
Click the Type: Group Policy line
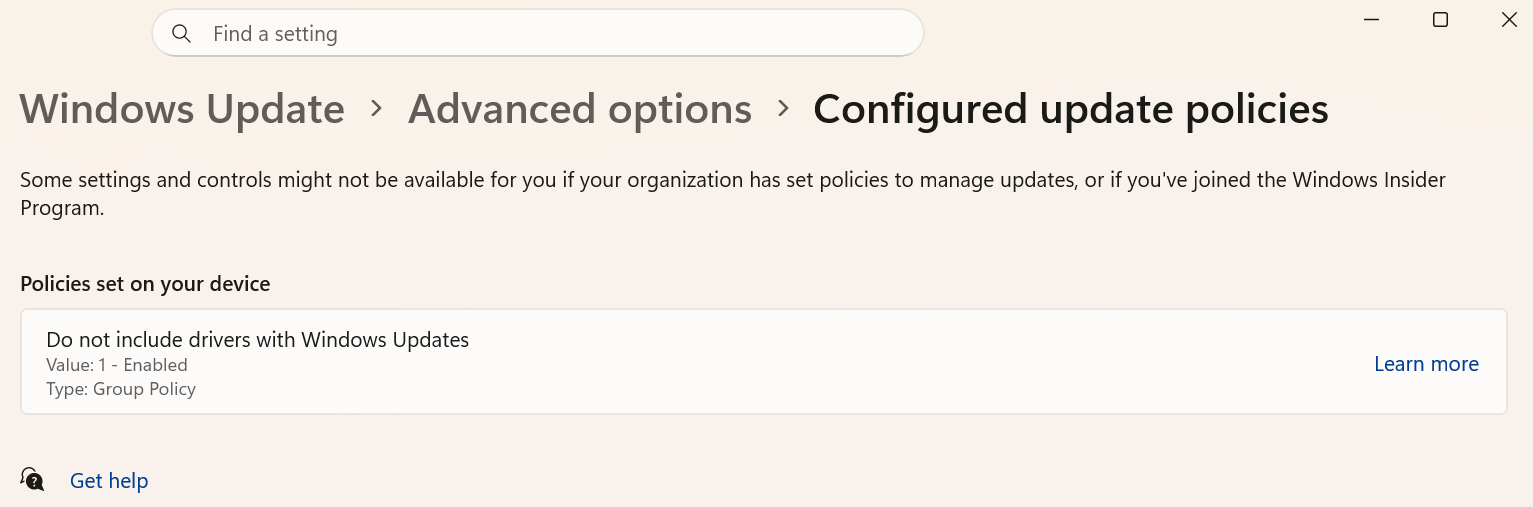tap(121, 389)
